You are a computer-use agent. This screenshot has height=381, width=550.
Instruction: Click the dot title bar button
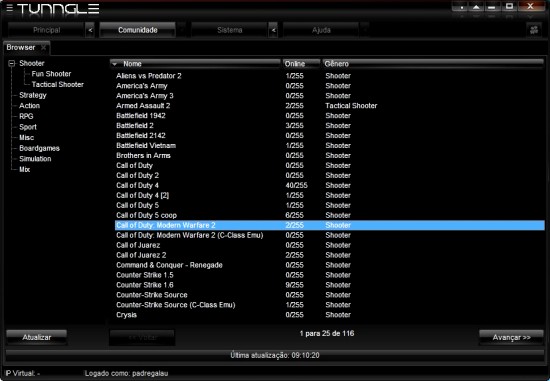[x=461, y=7]
